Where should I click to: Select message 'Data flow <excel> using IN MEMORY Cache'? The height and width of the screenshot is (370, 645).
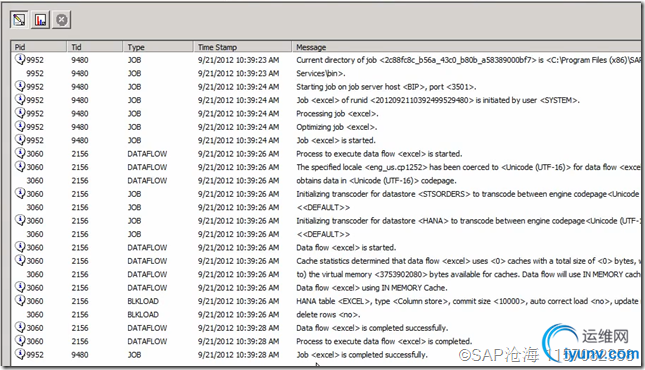[x=372, y=288]
